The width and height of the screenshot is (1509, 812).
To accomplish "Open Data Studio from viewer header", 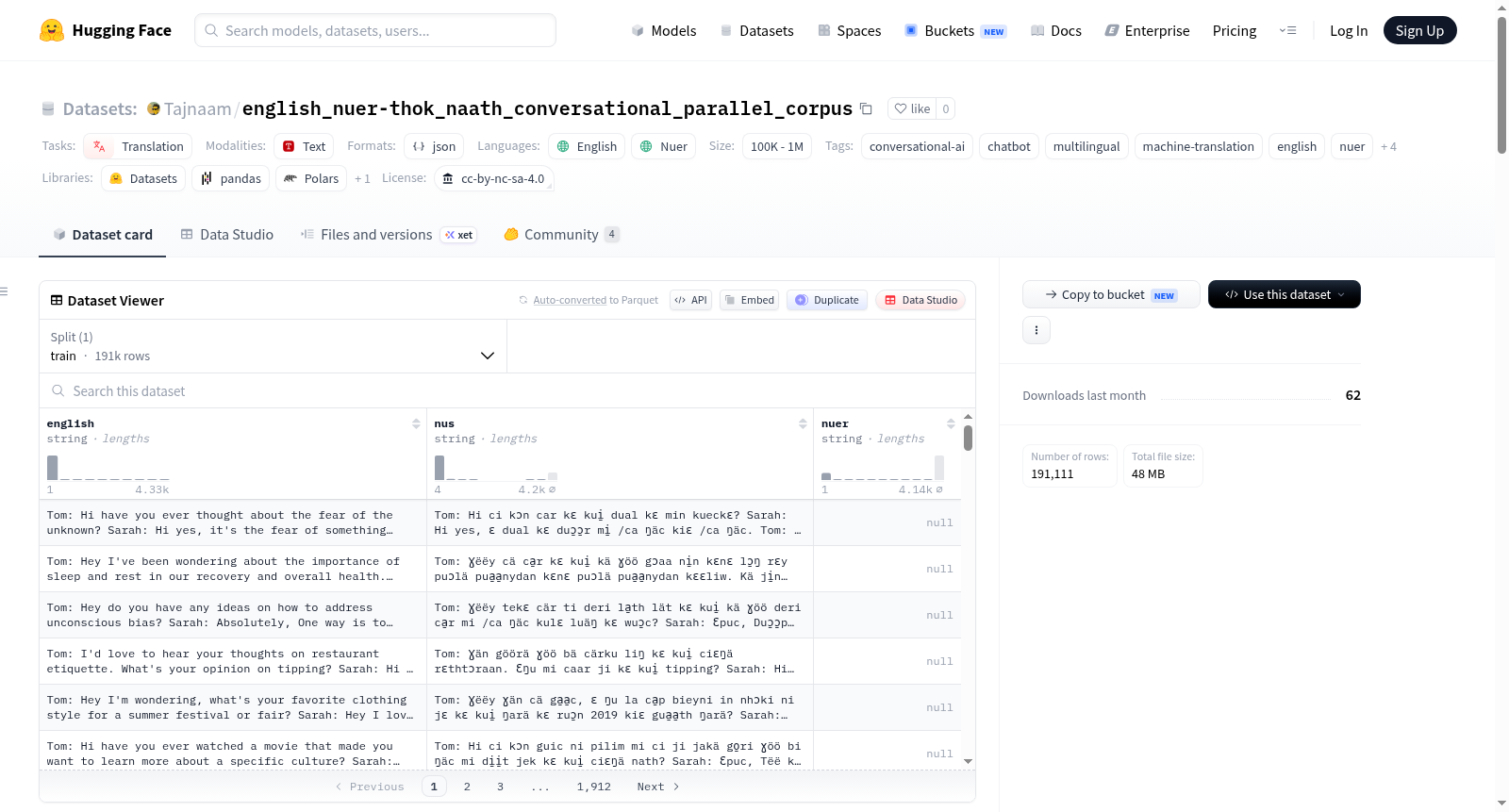I will (920, 300).
